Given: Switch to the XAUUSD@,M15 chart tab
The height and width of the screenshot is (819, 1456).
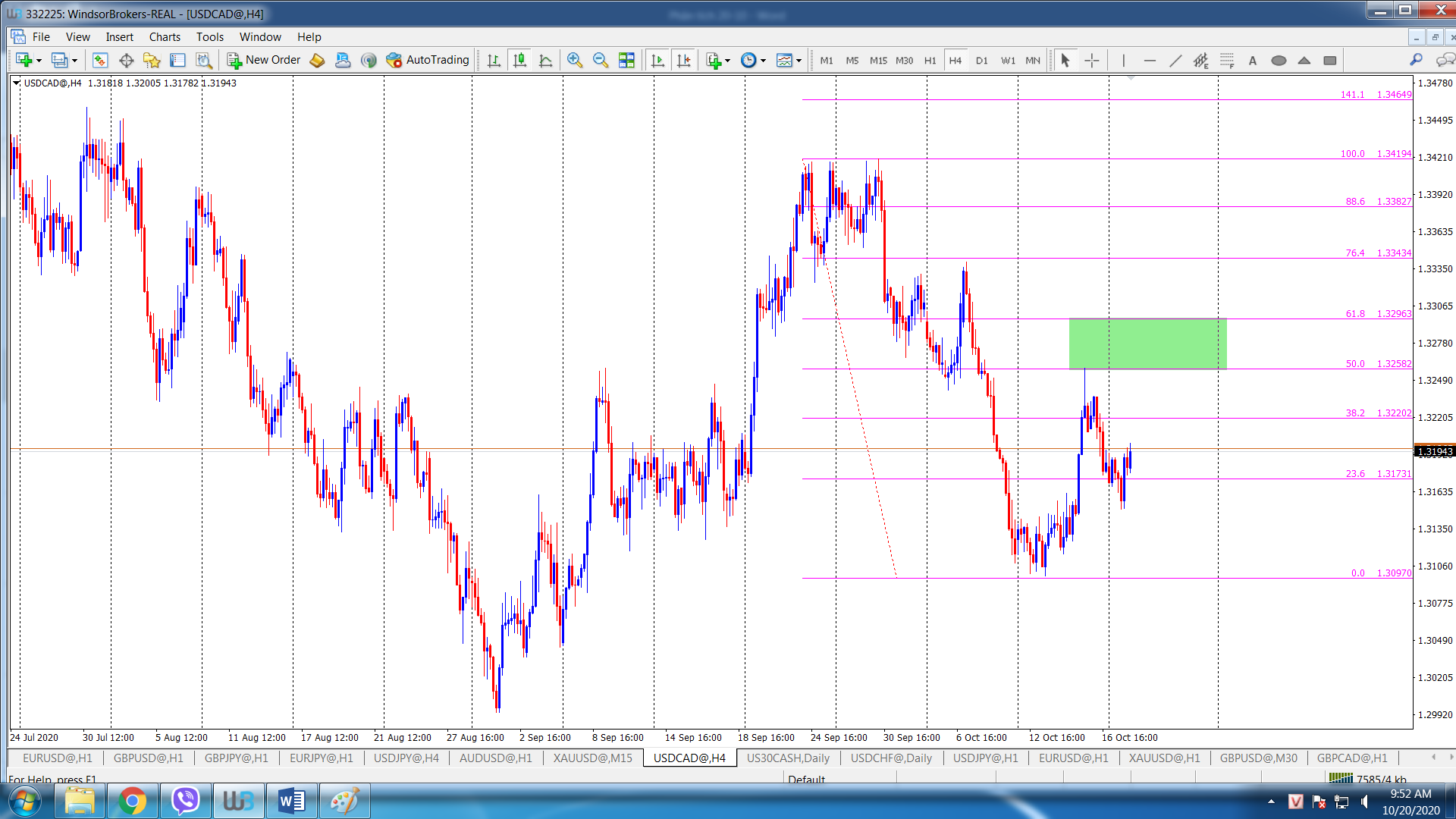Looking at the screenshot, I should click(x=593, y=758).
